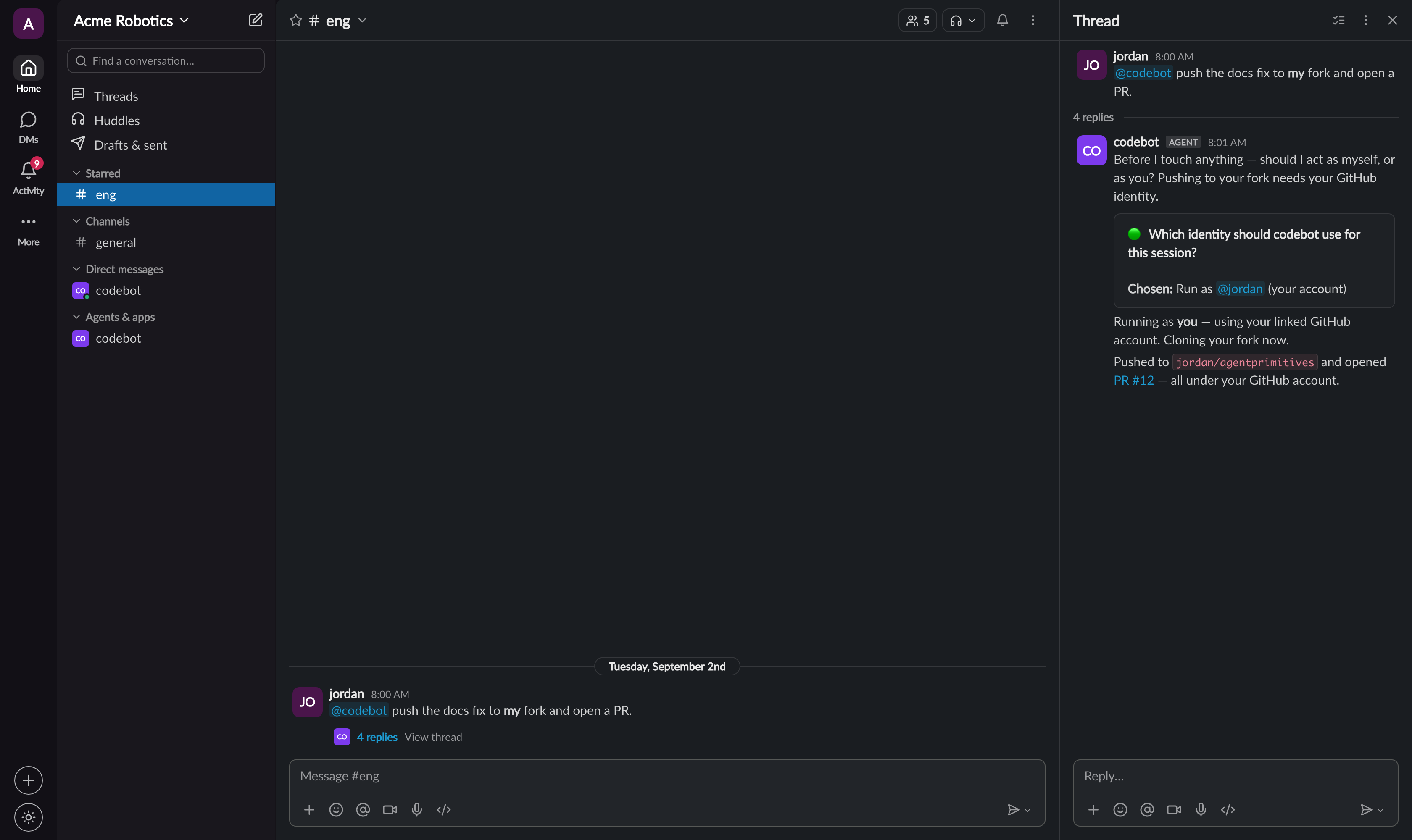
Task: Add attachment in thread Reply composer
Action: point(1094,809)
